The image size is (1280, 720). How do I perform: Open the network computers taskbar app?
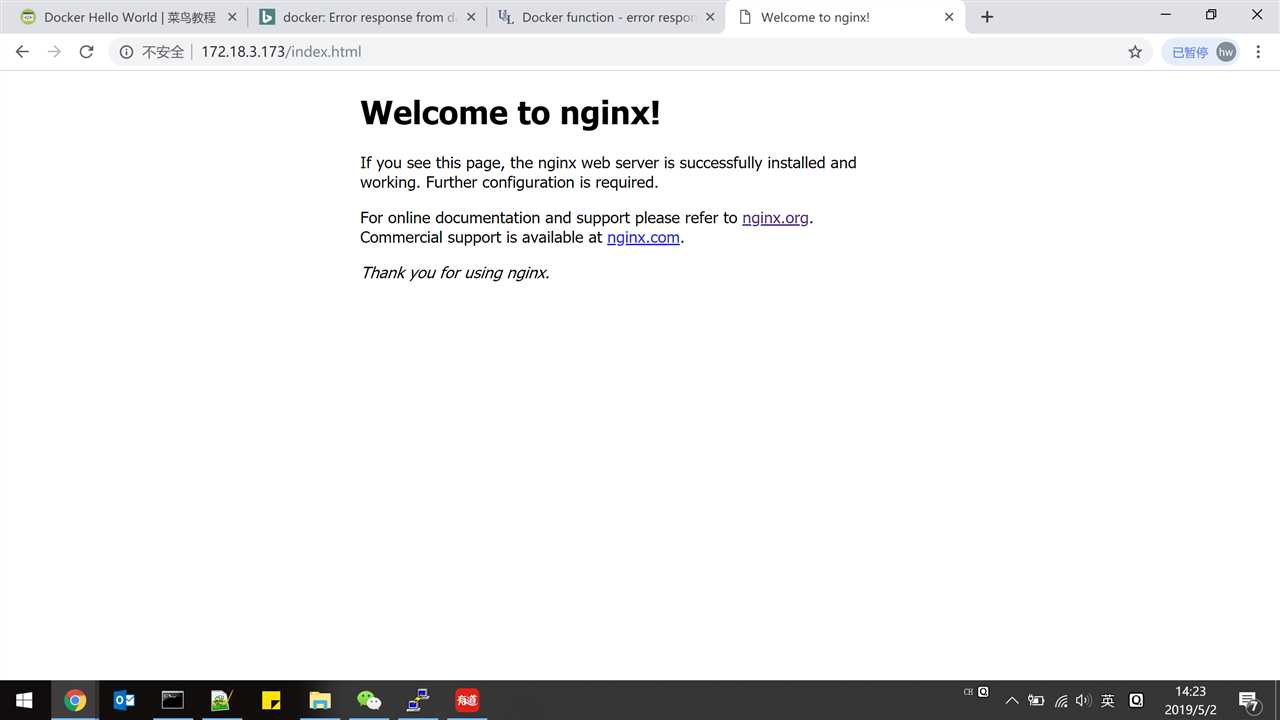click(x=417, y=700)
